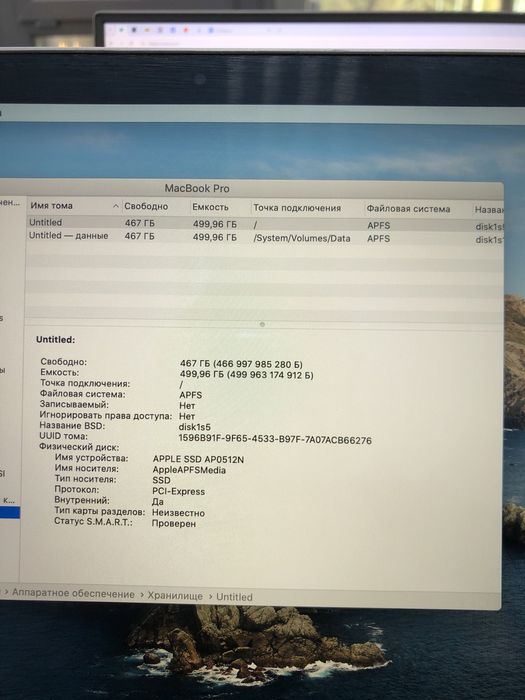Click the MacBook Pro window title

197,188
